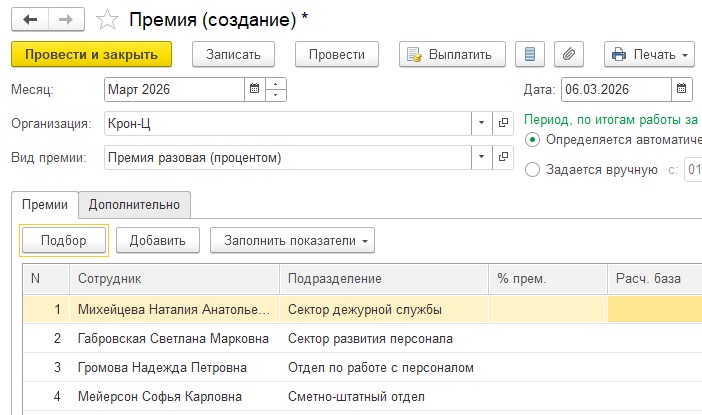Click the % прем. column header
702x415 pixels.
tap(548, 278)
